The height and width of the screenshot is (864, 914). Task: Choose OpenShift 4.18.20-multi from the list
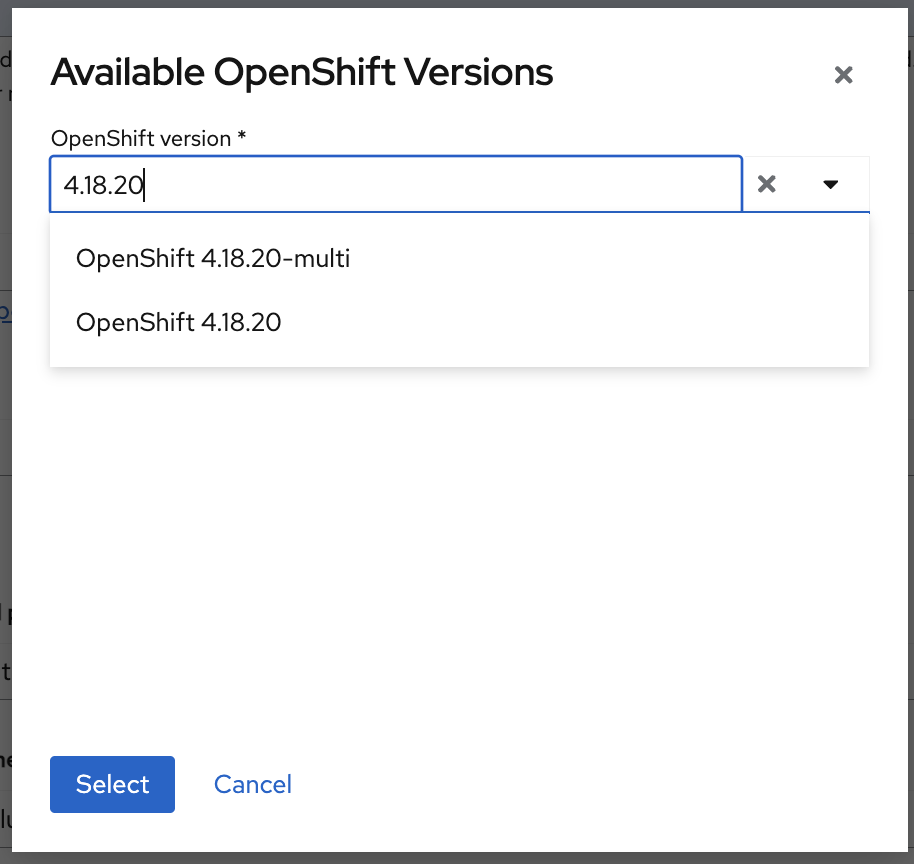coord(213,259)
